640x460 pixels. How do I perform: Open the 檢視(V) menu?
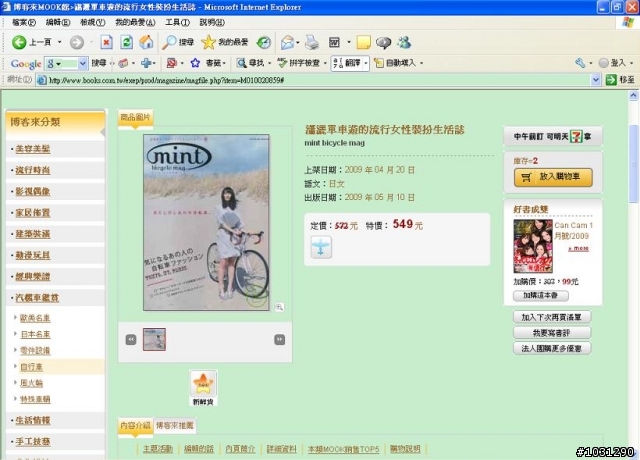93,22
